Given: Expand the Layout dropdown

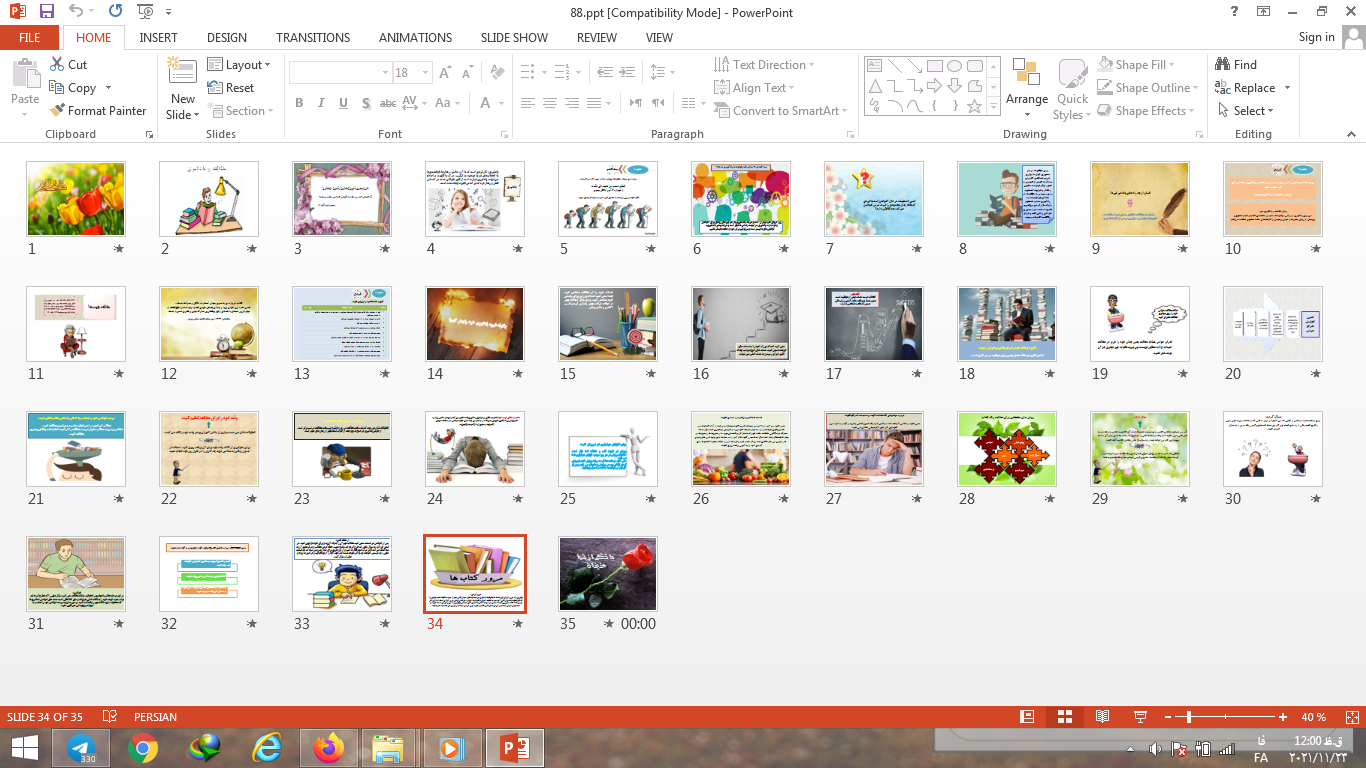Looking at the screenshot, I should click(x=240, y=65).
